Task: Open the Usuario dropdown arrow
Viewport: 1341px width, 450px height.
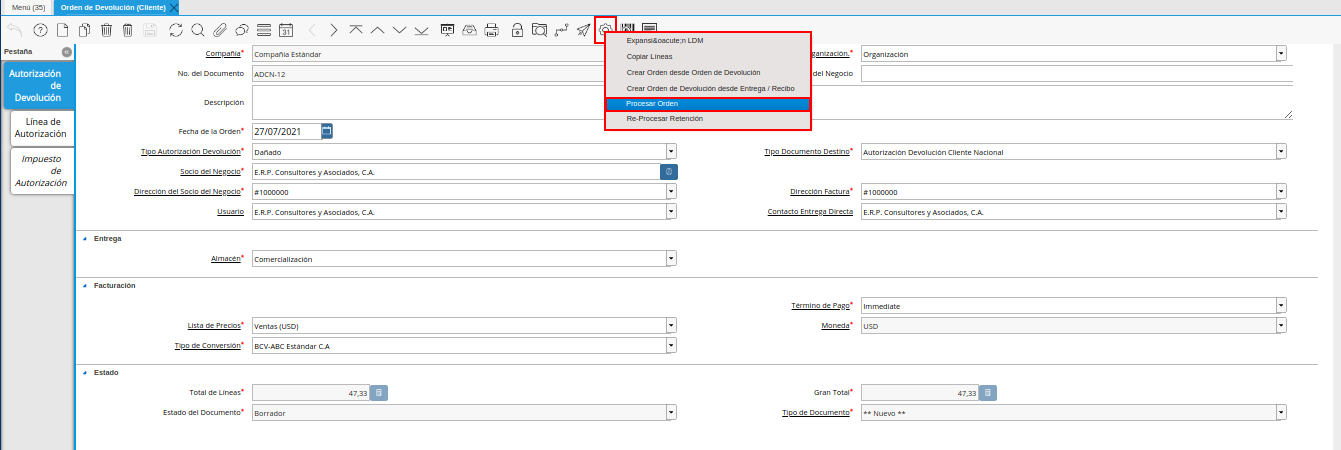Action: 671,212
